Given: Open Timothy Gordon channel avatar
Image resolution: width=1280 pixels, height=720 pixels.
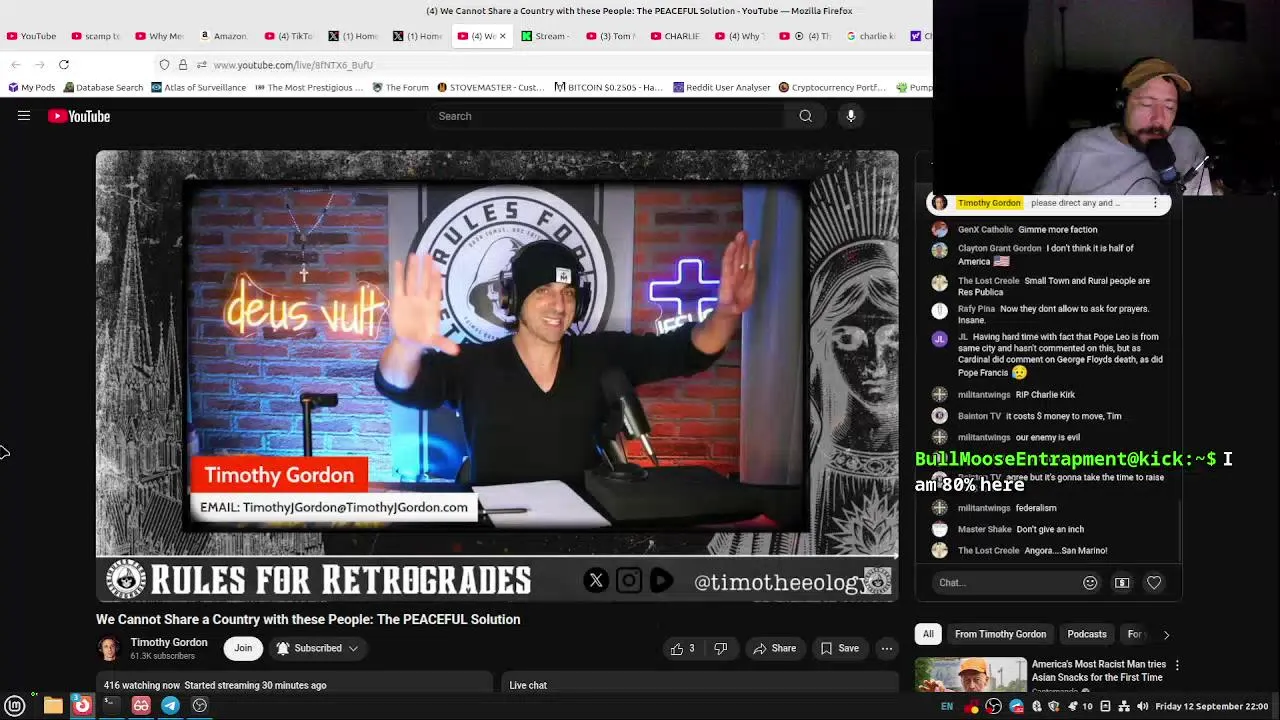Looking at the screenshot, I should pos(109,649).
